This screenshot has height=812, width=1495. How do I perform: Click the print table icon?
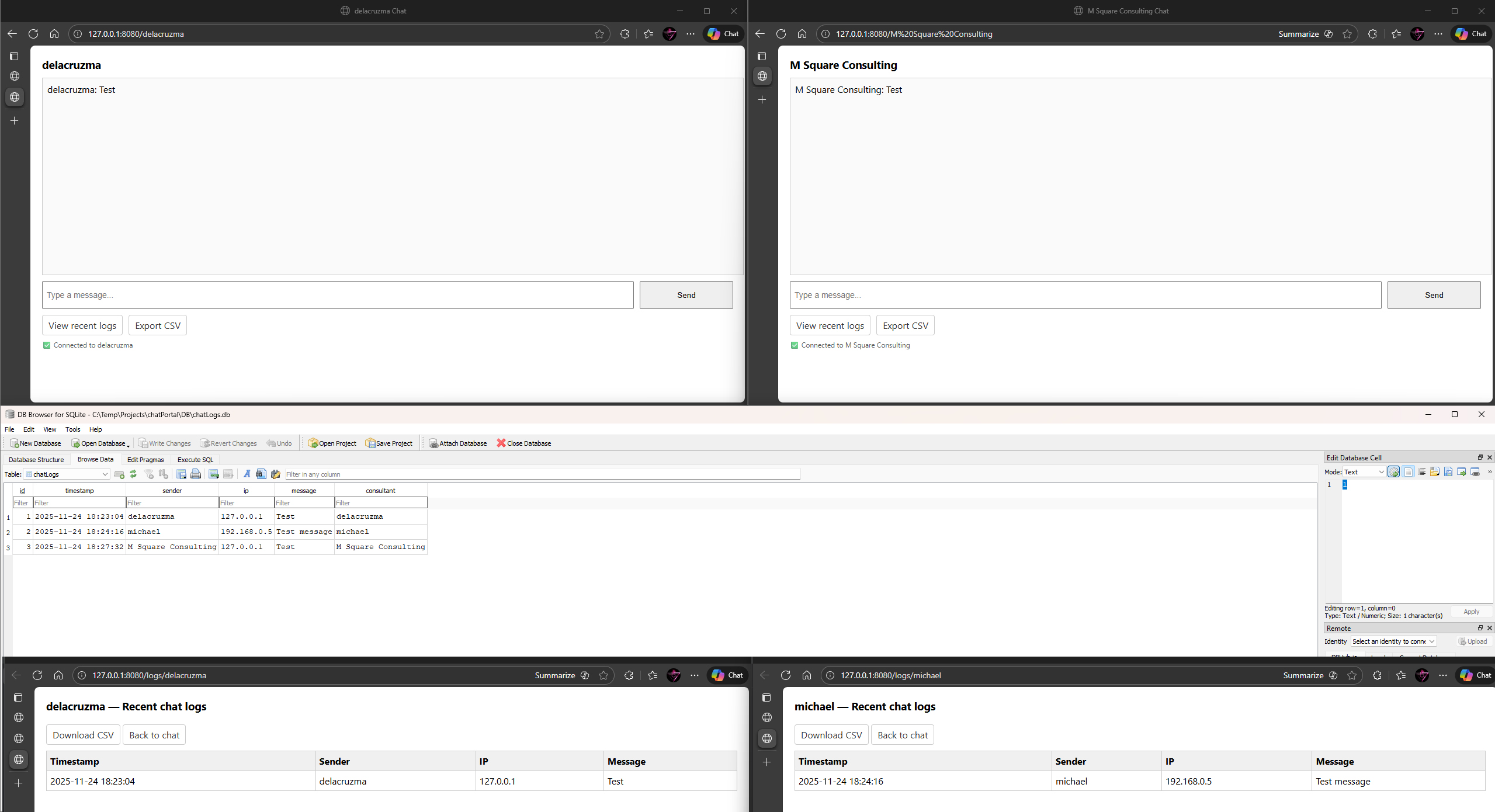[x=196, y=474]
